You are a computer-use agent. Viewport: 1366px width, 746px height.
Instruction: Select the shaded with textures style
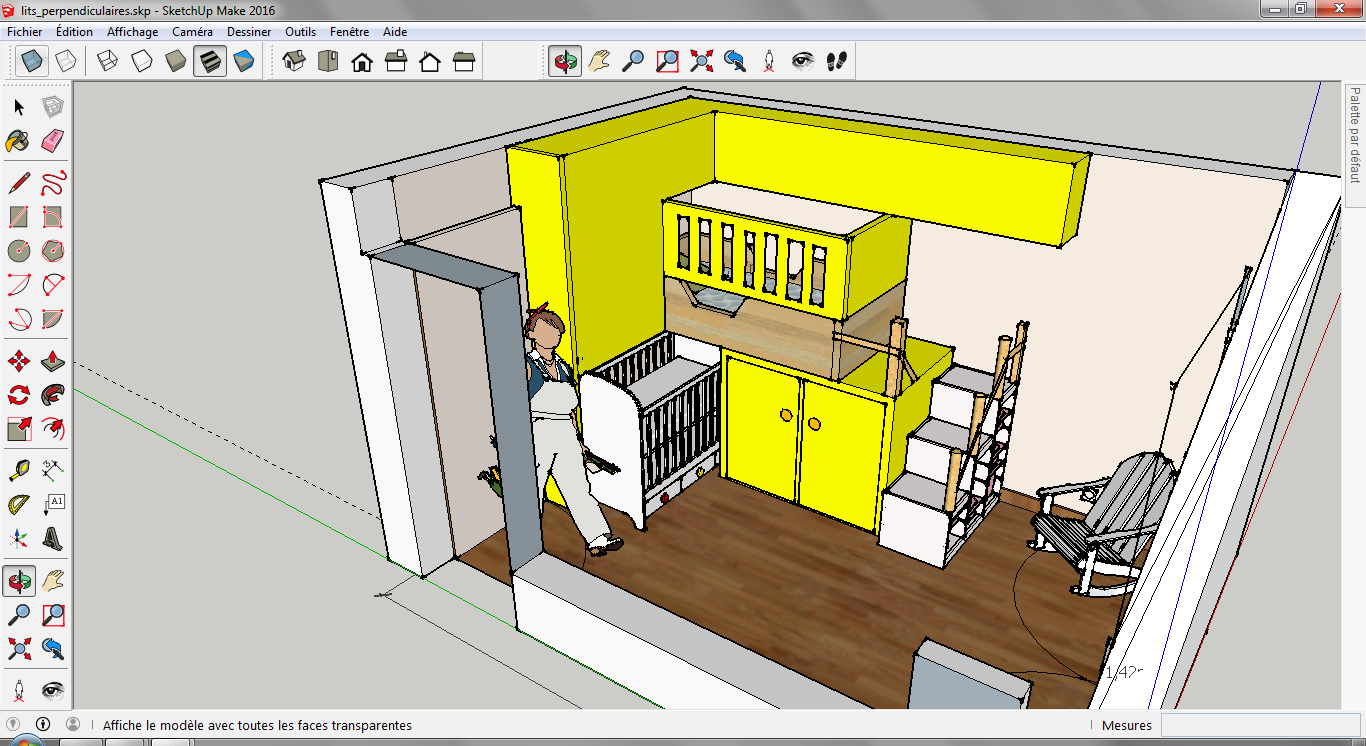pyautogui.click(x=210, y=62)
